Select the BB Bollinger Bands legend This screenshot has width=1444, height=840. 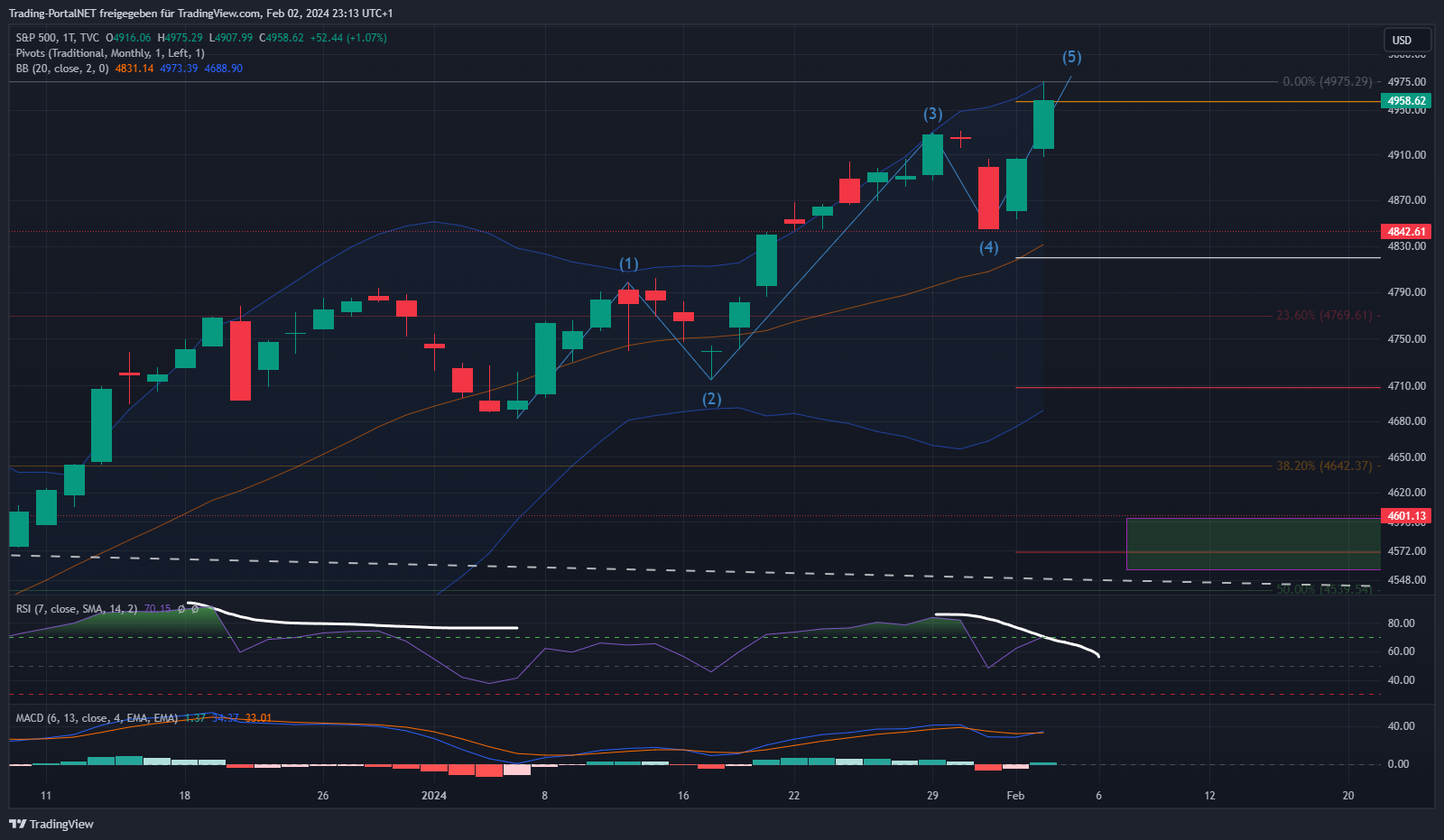[x=61, y=69]
